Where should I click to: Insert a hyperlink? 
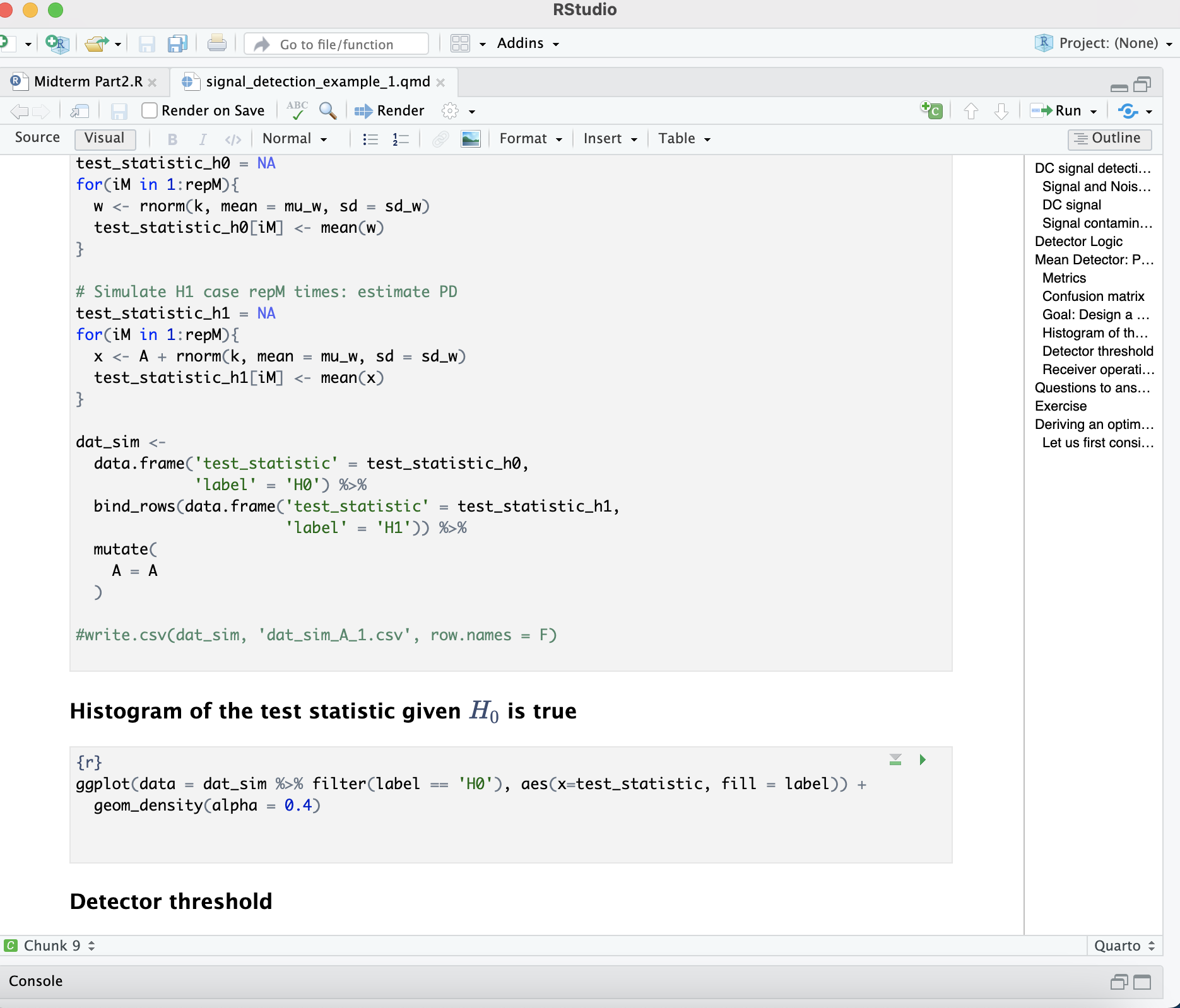[x=440, y=139]
